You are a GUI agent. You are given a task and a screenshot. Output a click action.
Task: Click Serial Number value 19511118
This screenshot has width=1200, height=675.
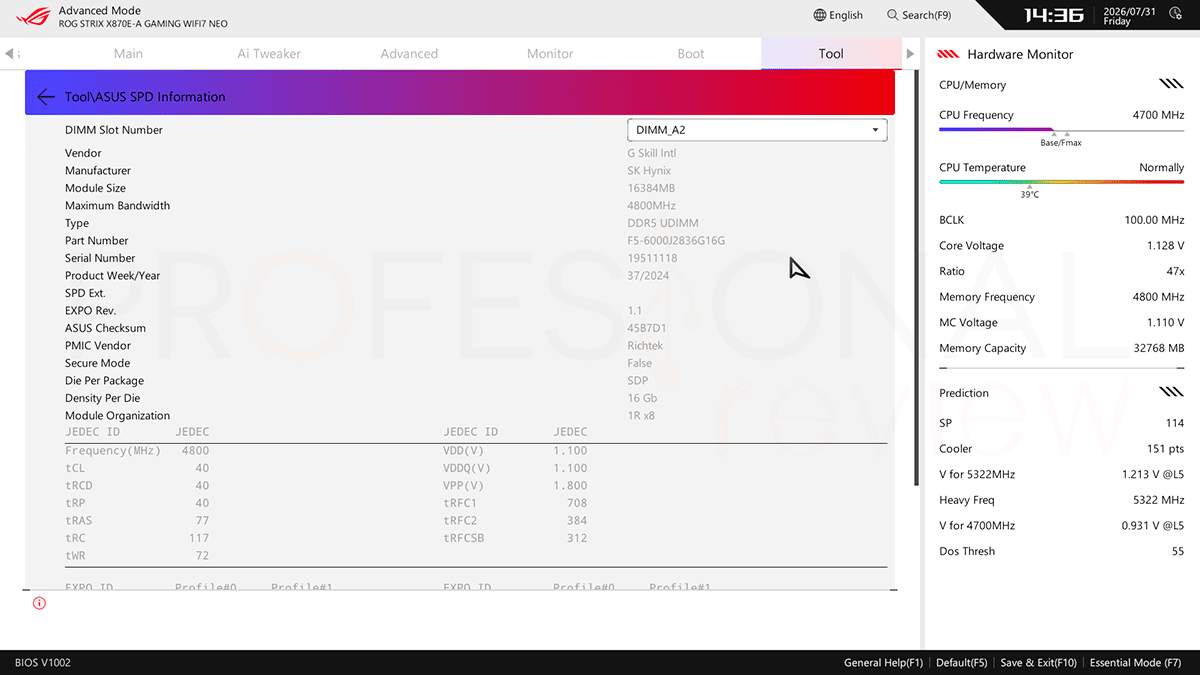coord(652,258)
